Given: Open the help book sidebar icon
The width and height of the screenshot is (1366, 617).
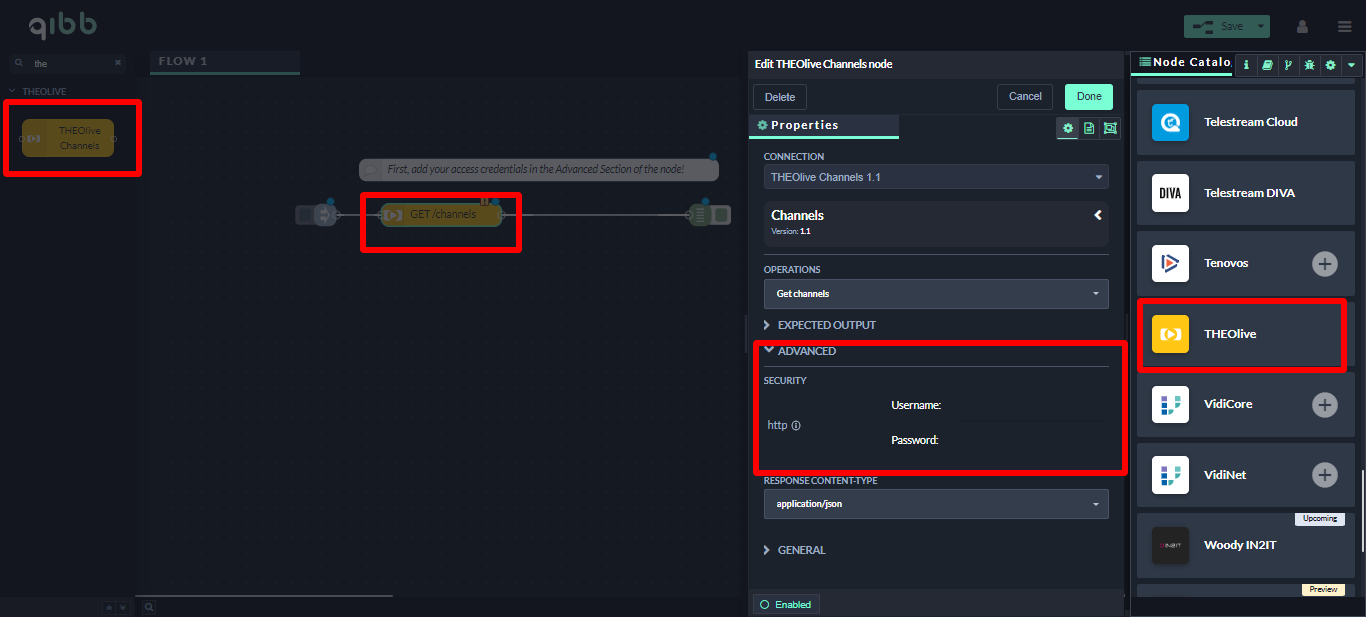Looking at the screenshot, I should tap(1267, 65).
